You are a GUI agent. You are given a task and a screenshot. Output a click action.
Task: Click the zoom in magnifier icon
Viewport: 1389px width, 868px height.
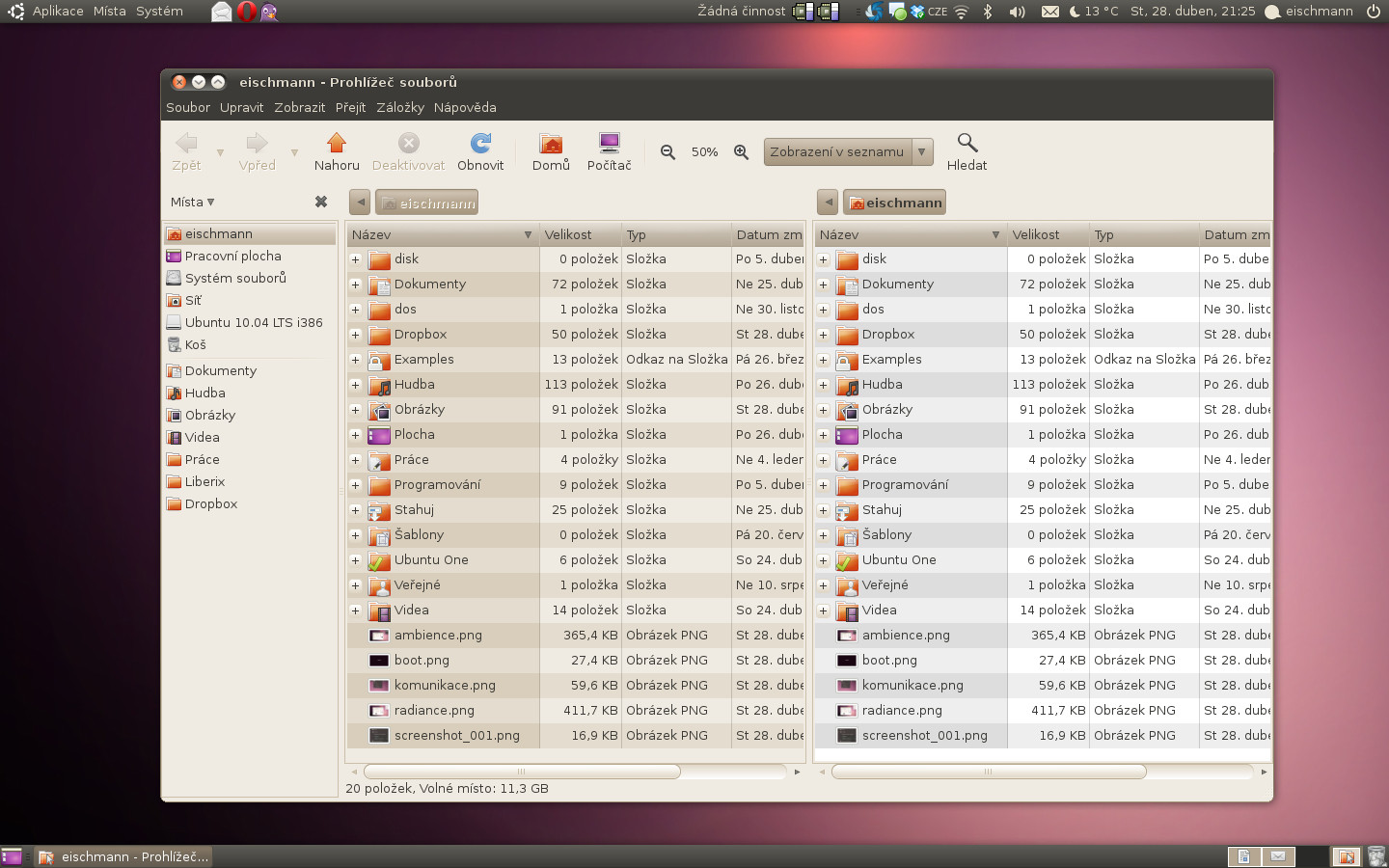point(741,152)
